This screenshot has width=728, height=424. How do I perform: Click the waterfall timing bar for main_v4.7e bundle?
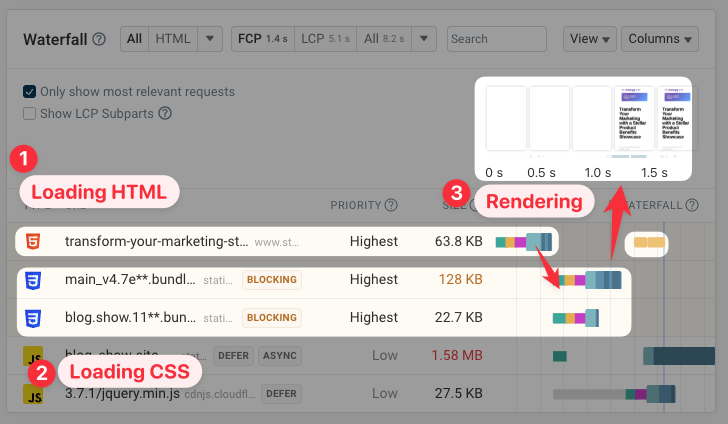590,280
